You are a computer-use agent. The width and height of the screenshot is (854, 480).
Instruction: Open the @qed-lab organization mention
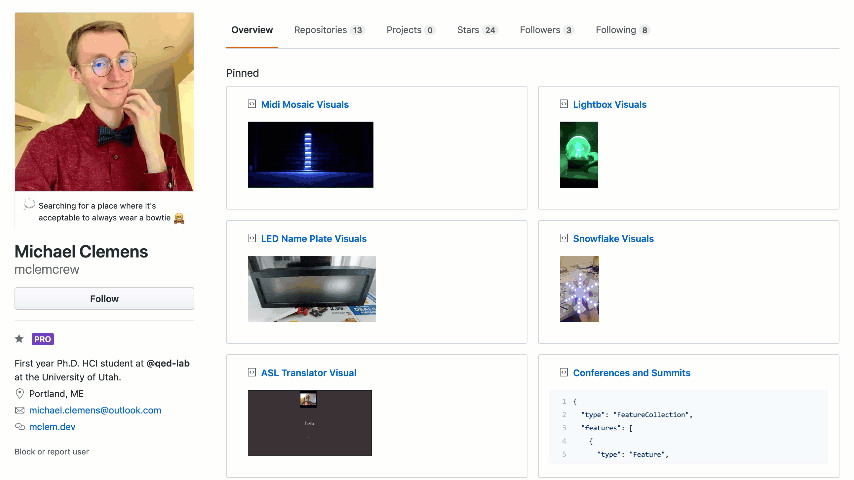168,363
